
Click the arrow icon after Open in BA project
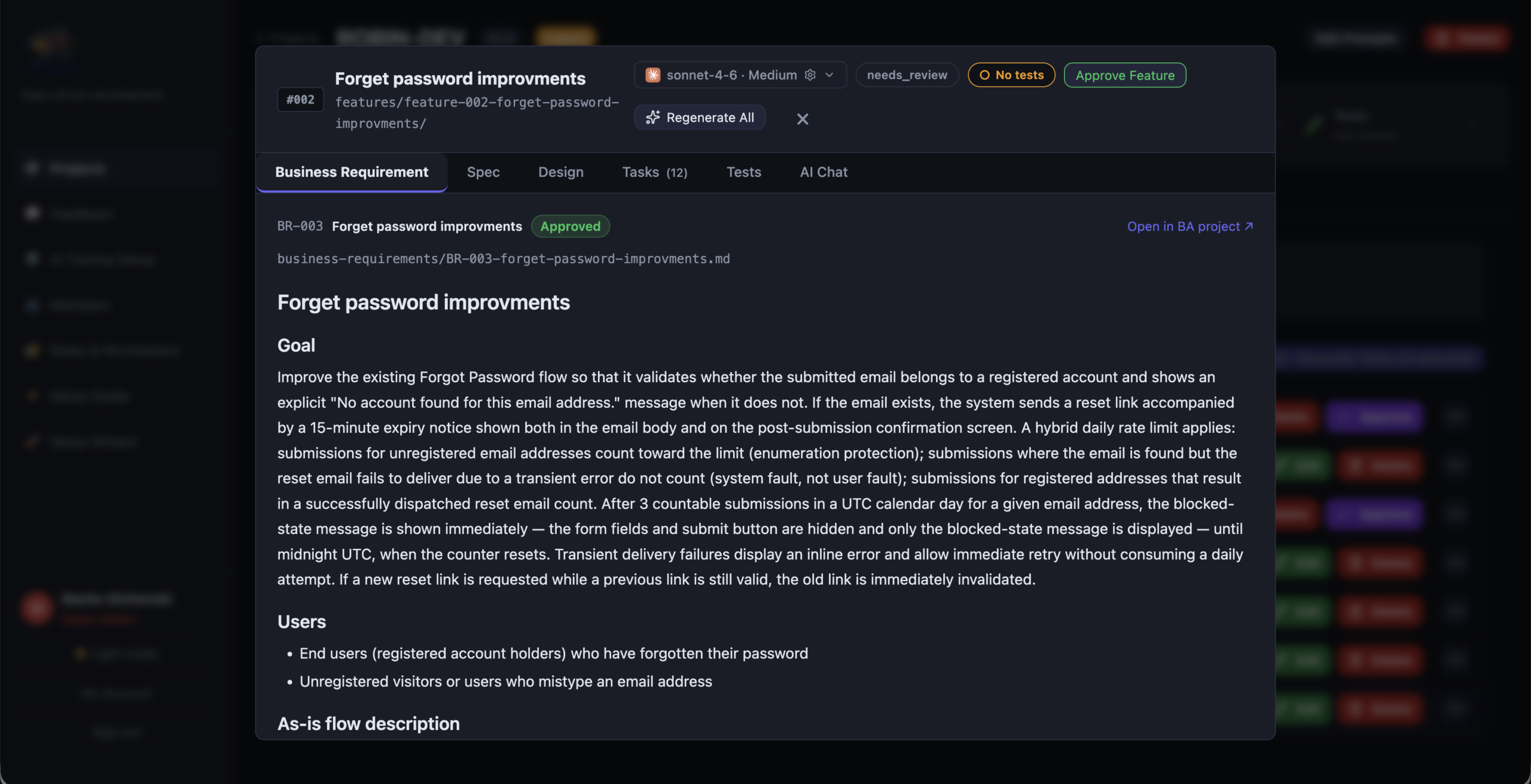click(1249, 226)
